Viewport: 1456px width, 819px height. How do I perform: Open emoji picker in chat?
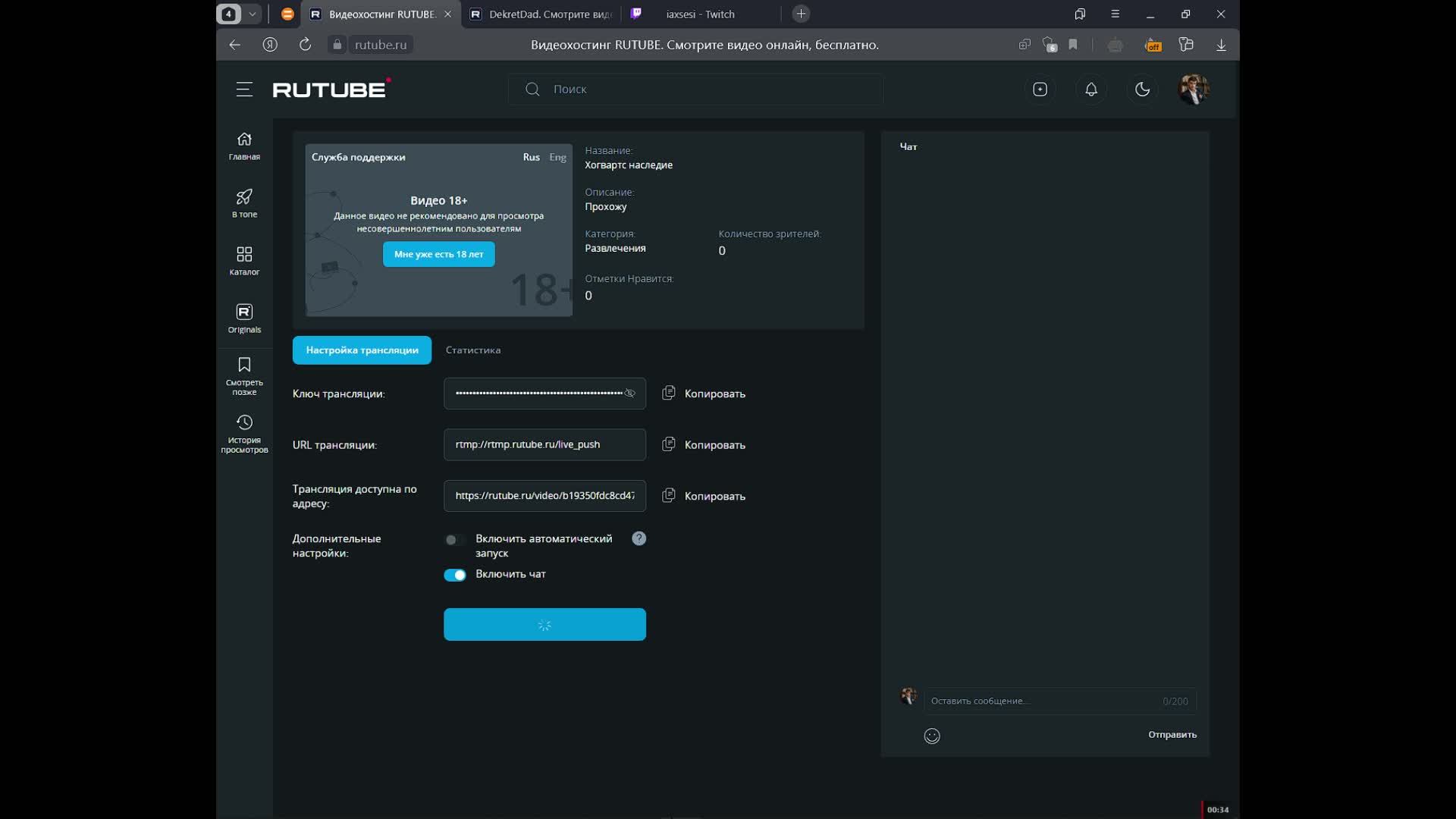pyautogui.click(x=932, y=736)
